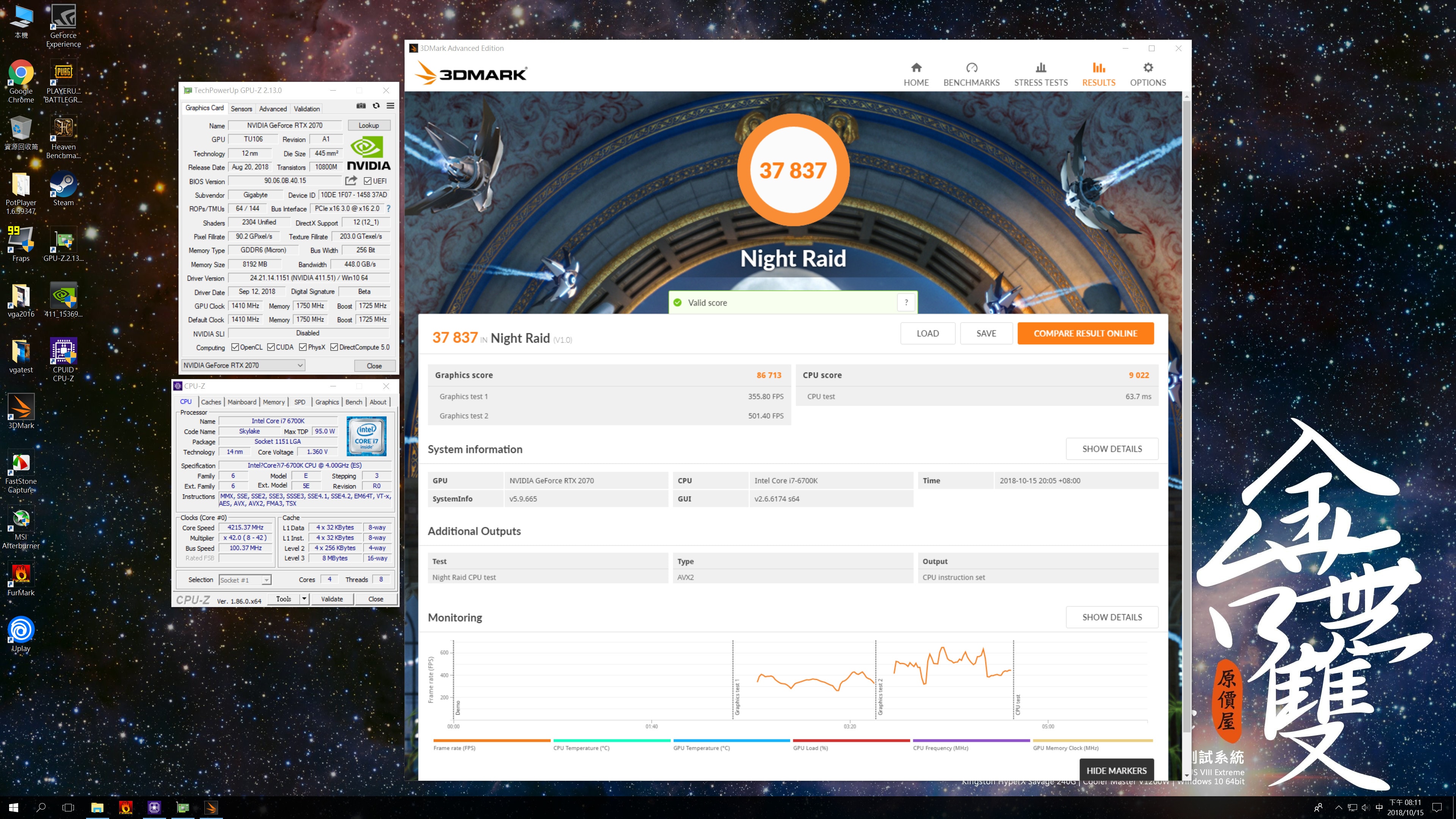Click the Bus Interface question mark
Image resolution: width=1456 pixels, height=819 pixels.
(388, 209)
